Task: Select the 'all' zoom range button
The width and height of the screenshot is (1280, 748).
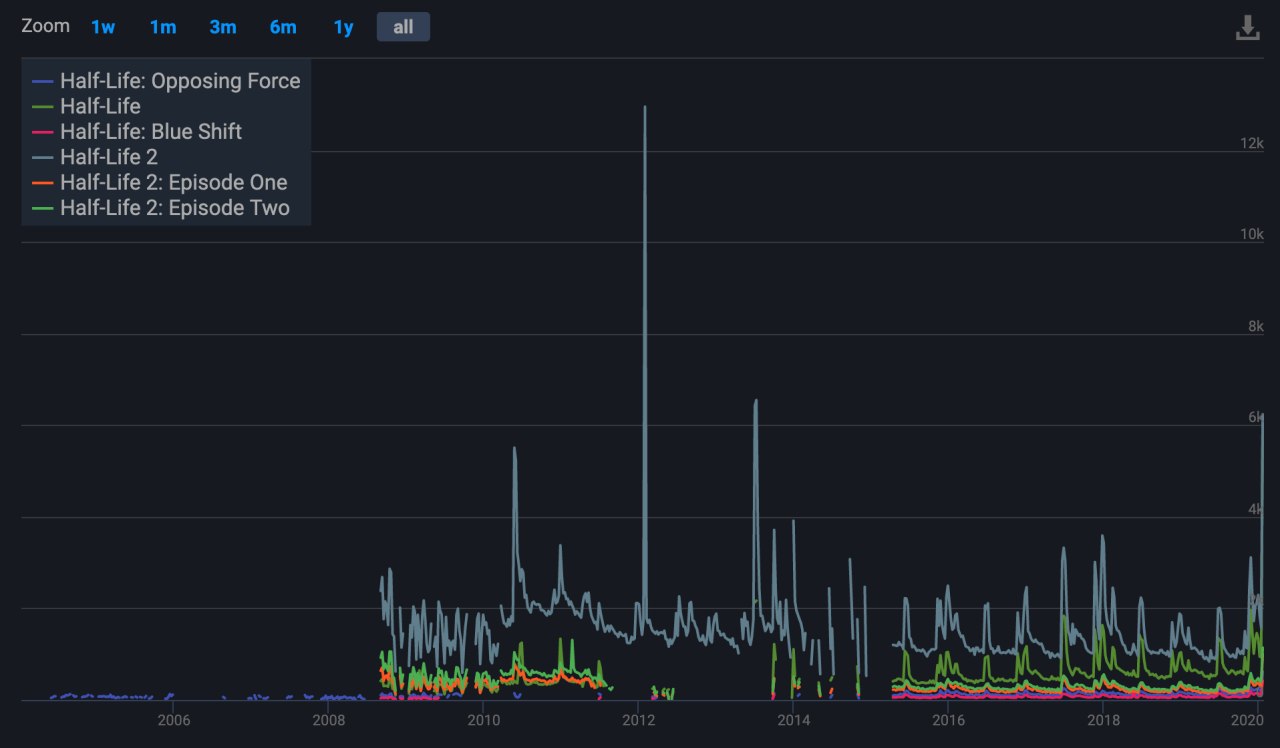Action: pyautogui.click(x=403, y=27)
